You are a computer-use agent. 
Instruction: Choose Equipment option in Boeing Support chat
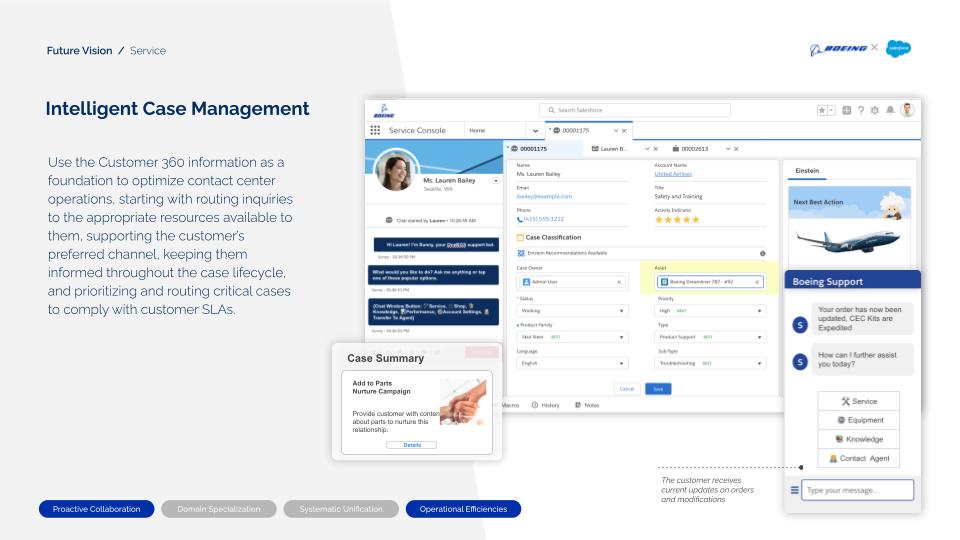click(x=858, y=420)
